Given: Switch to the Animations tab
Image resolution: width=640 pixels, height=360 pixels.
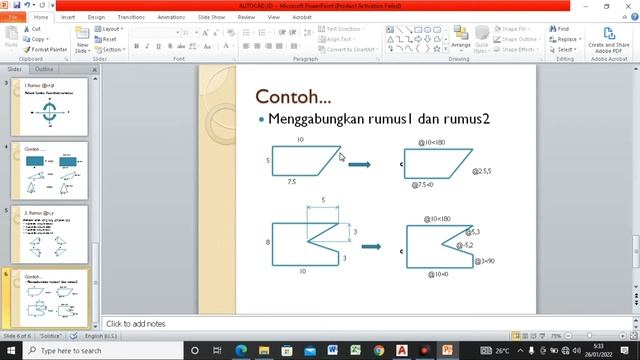Looking at the screenshot, I should tap(171, 17).
